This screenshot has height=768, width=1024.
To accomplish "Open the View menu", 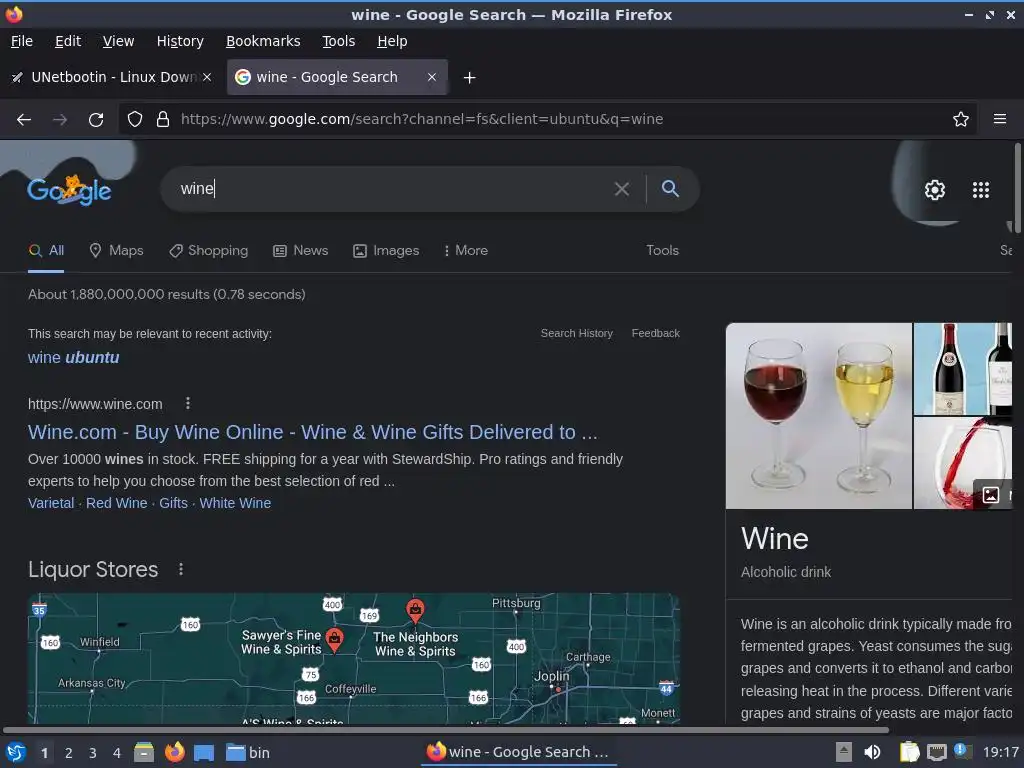I will click(x=118, y=41).
